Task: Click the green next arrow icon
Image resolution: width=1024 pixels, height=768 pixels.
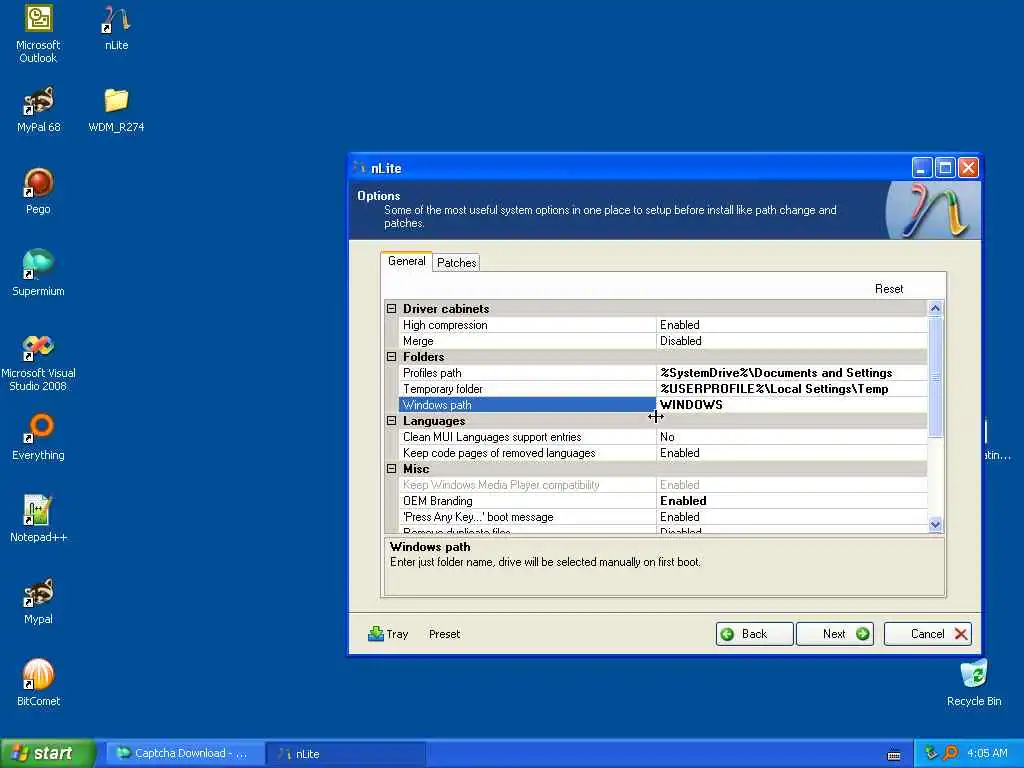Action: point(863,633)
